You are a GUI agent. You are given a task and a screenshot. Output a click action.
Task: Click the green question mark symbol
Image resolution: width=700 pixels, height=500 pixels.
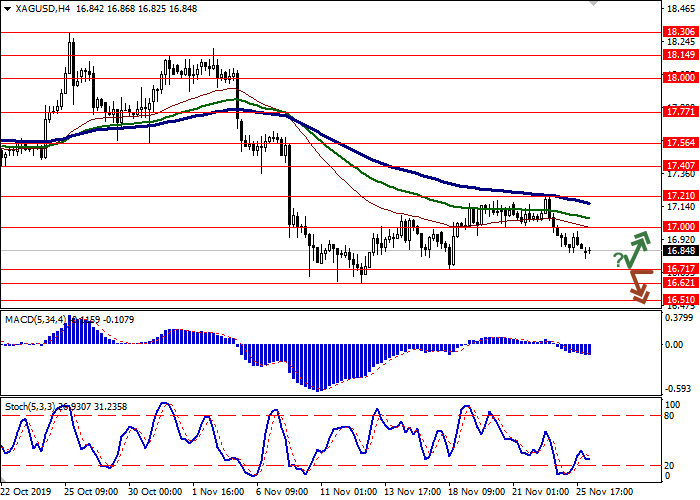tap(618, 260)
